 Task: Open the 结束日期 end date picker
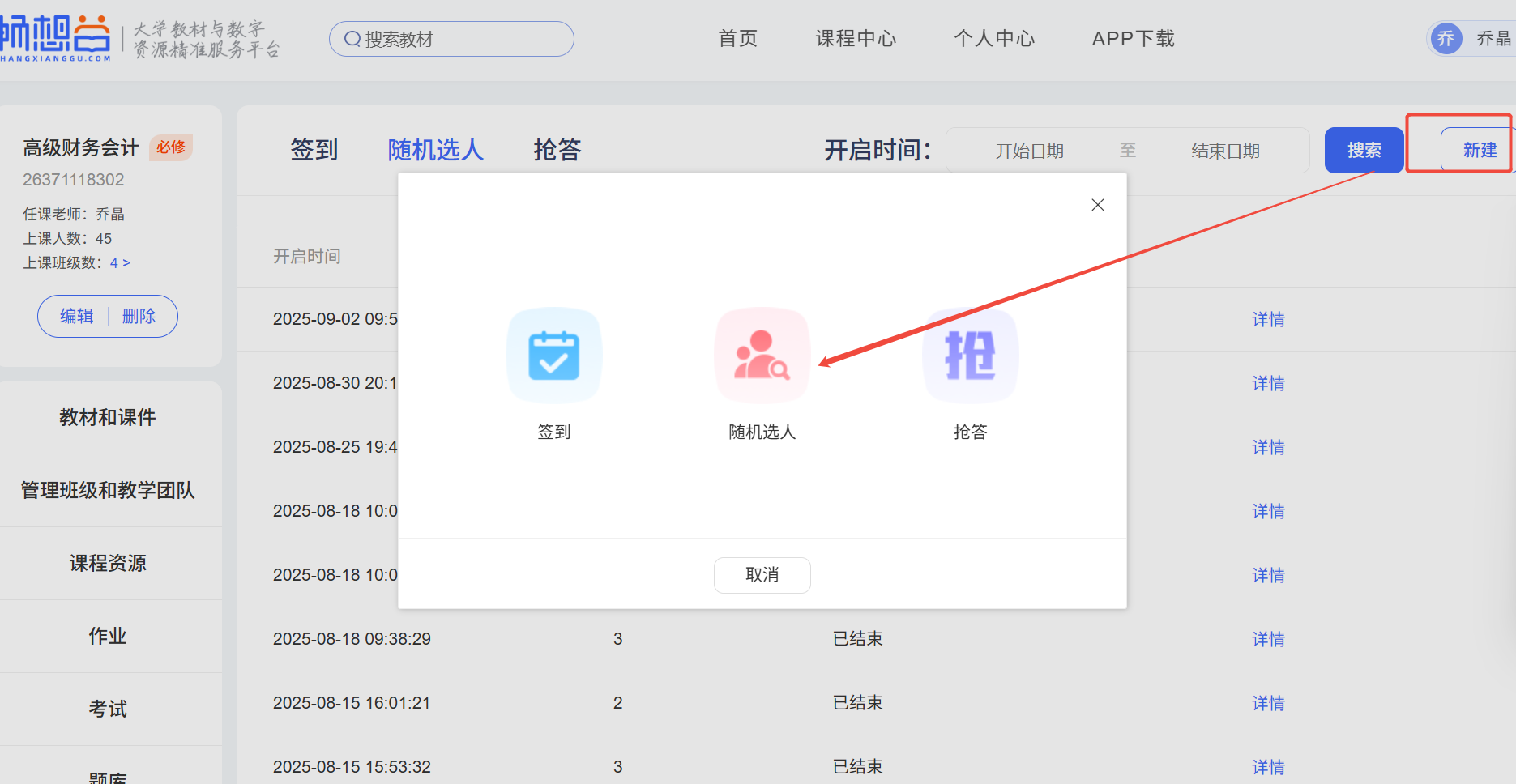tap(1225, 151)
